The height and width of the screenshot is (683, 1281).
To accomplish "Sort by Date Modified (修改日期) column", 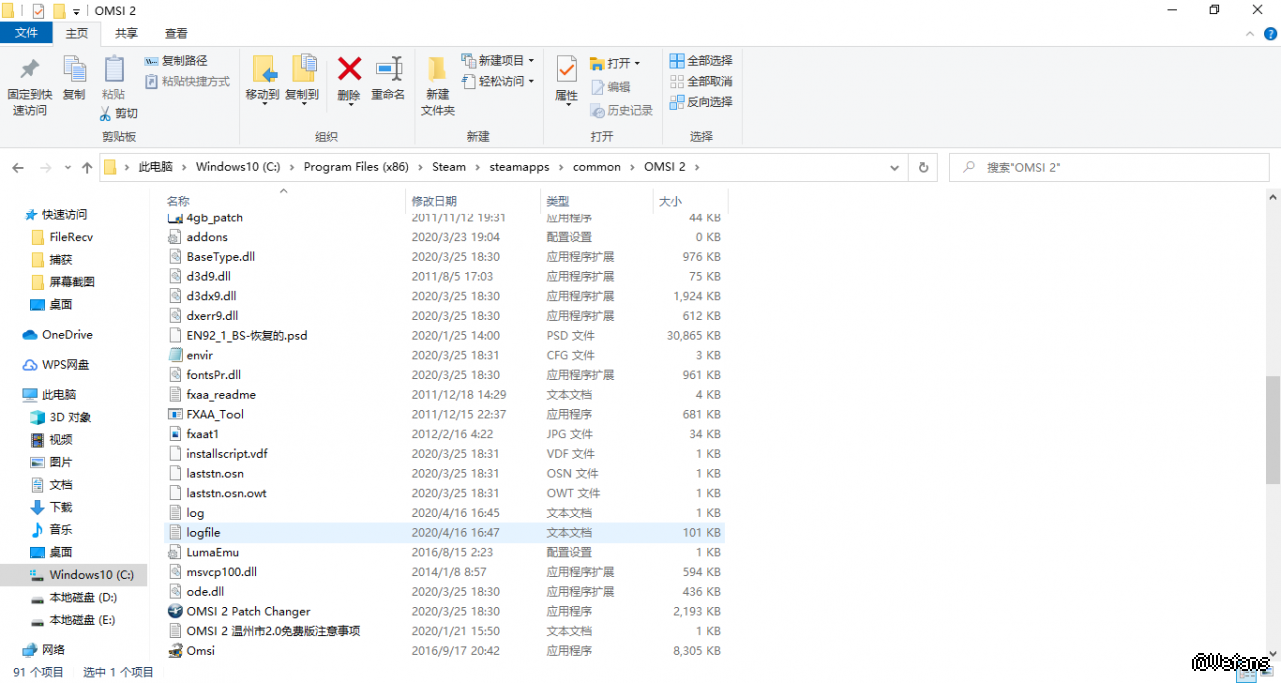I will coord(474,201).
